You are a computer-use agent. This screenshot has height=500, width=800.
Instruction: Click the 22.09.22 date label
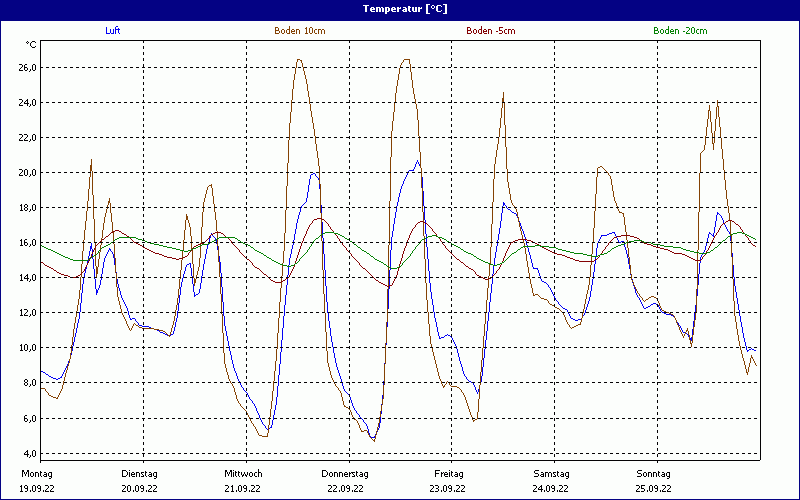(345, 489)
